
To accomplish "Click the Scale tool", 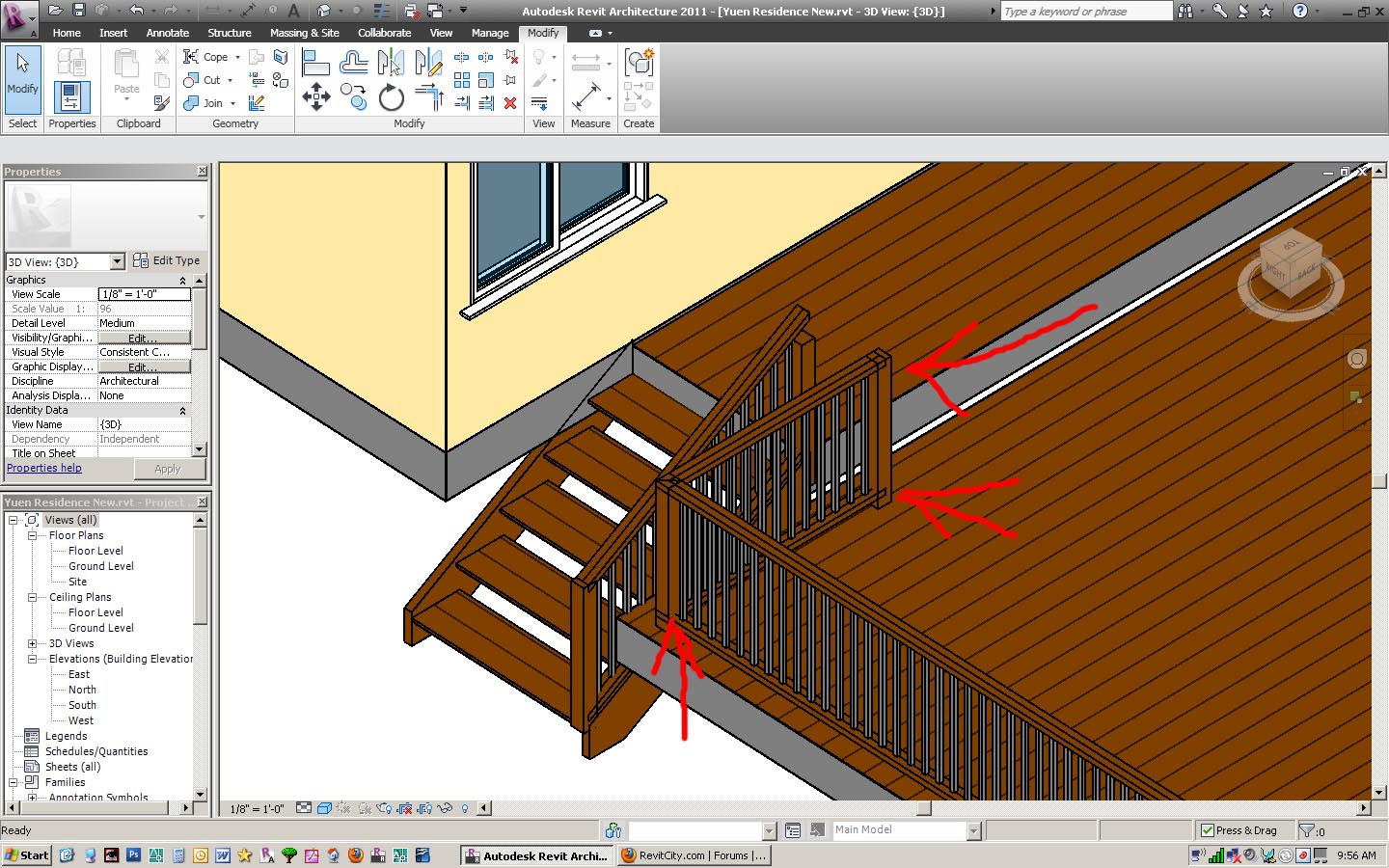I will 486,80.
